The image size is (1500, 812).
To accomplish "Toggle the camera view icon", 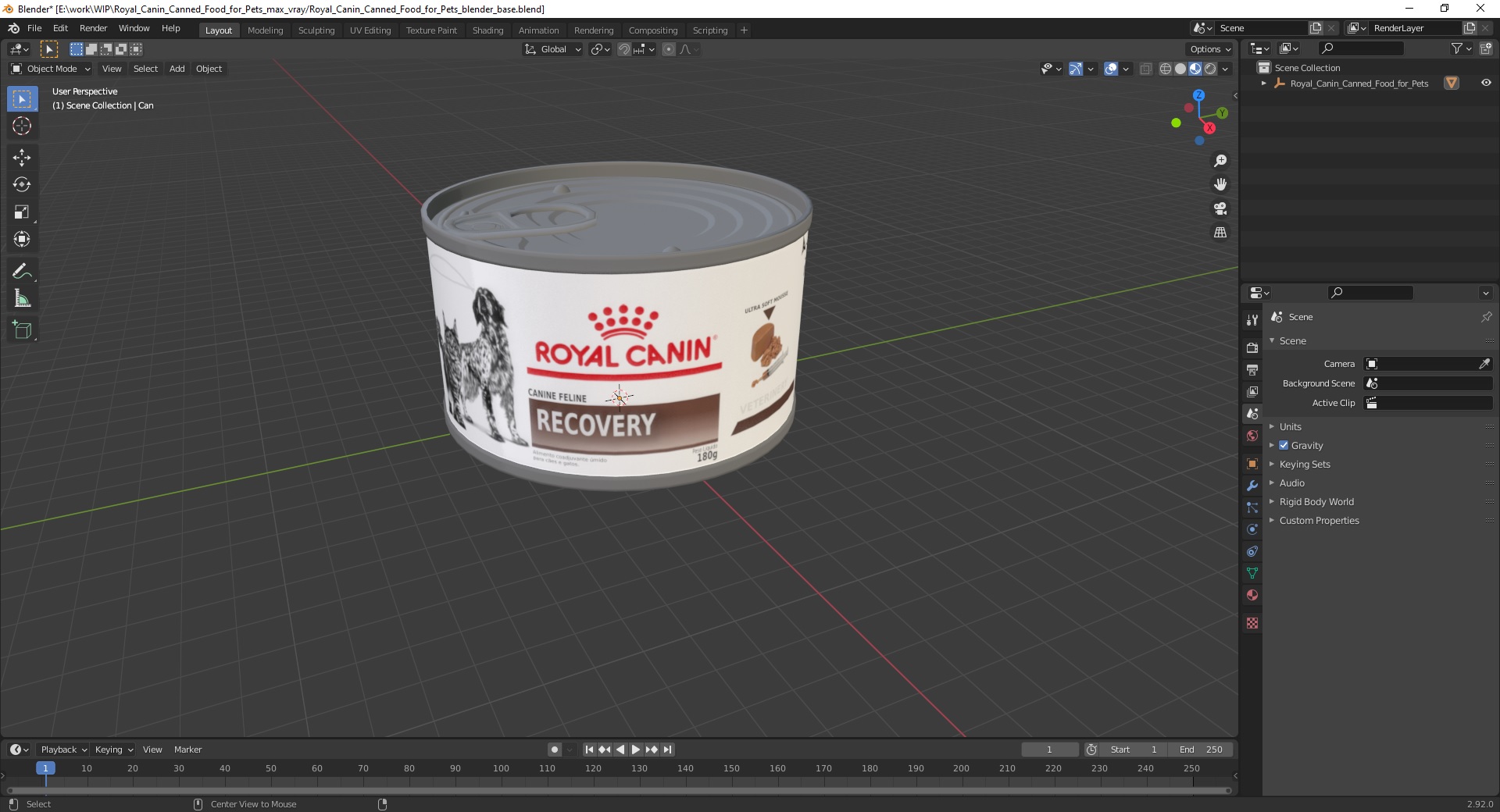I will 1220,208.
